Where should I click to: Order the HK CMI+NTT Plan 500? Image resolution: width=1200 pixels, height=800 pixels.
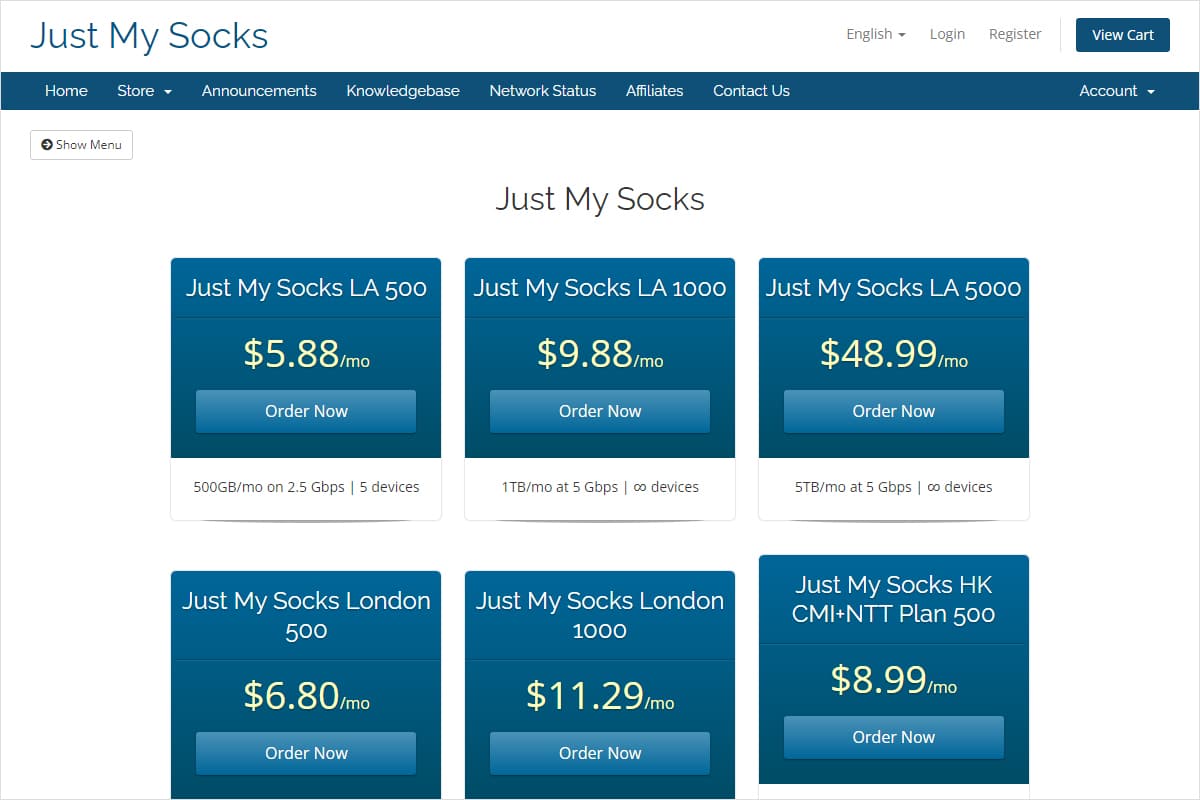point(893,737)
